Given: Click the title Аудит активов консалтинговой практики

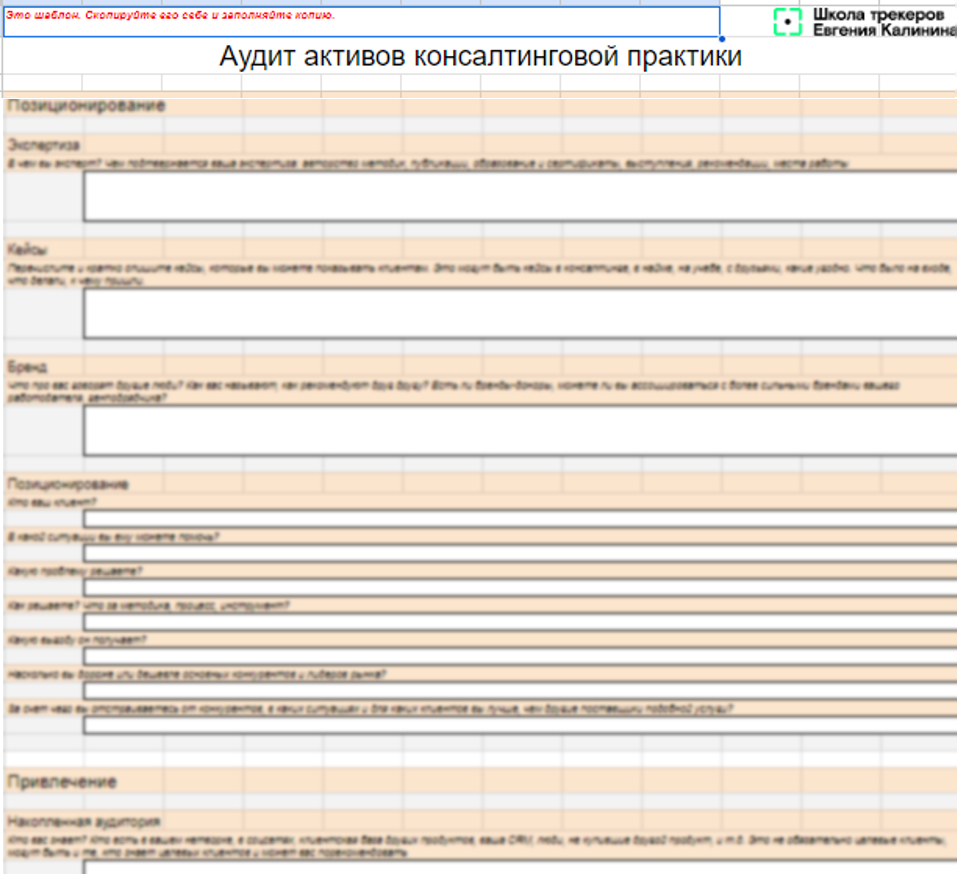Looking at the screenshot, I should coord(480,56).
